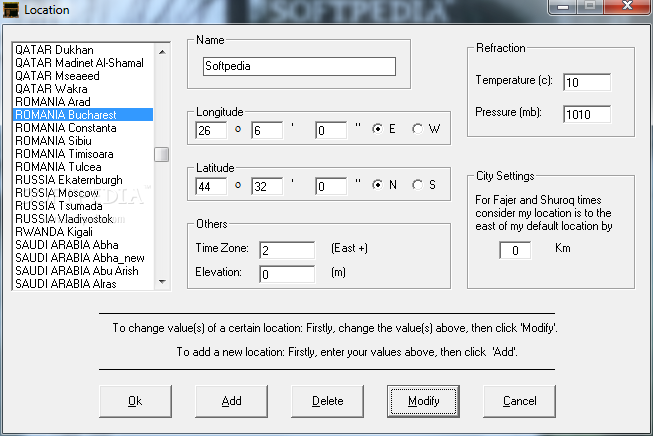Viewport: 653px width, 436px height.
Task: Click the Longitude seconds field
Action: tap(331, 130)
